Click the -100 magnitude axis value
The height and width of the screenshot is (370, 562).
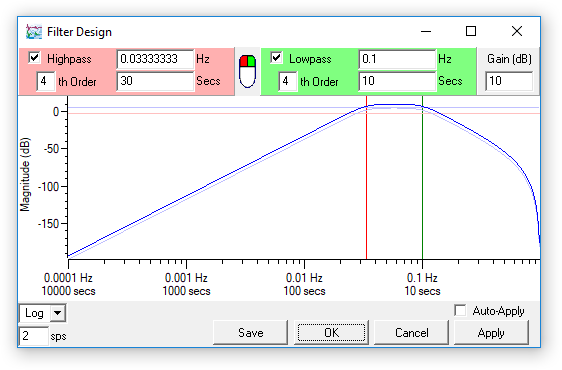click(48, 186)
